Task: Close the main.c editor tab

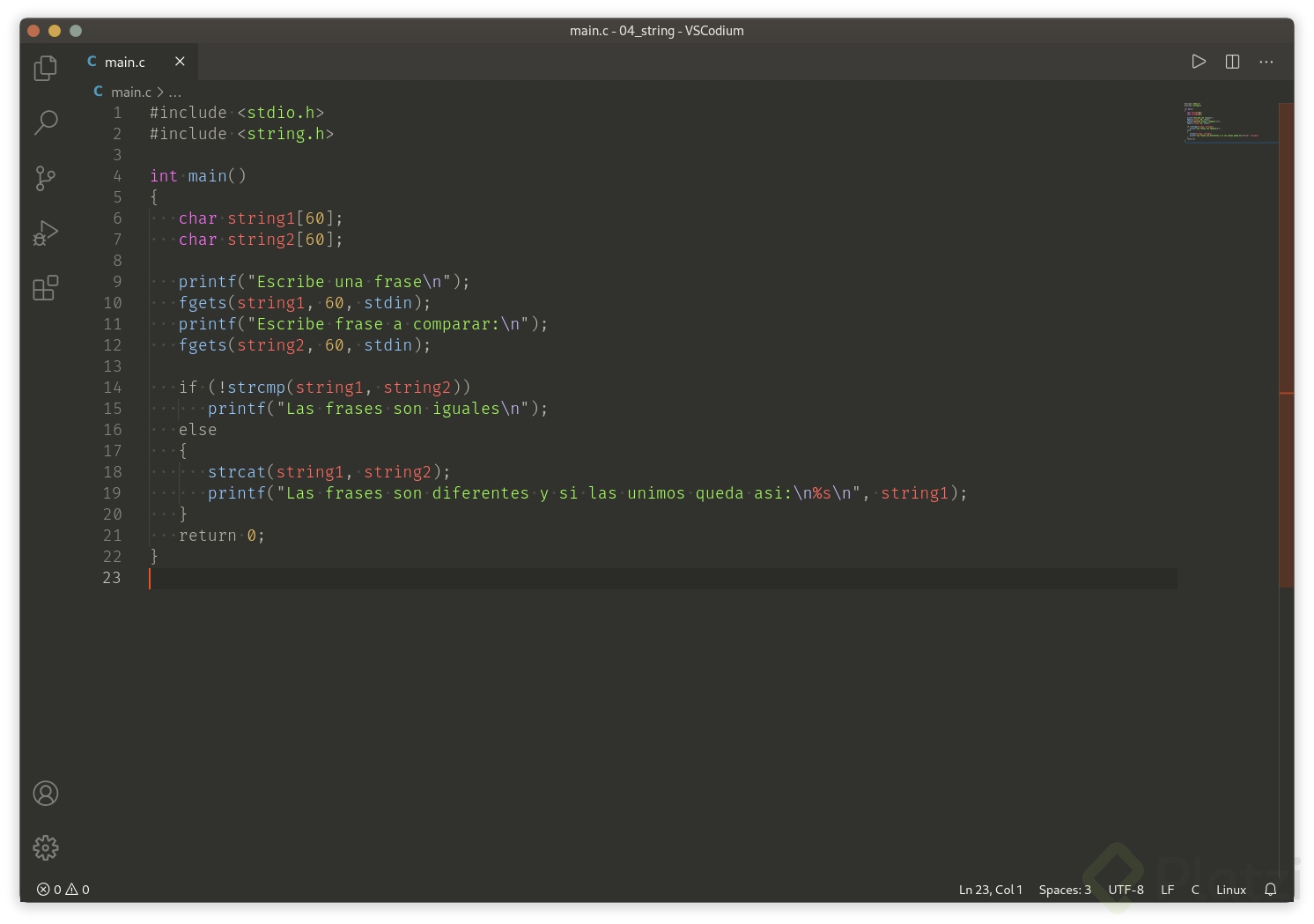Action: [180, 62]
